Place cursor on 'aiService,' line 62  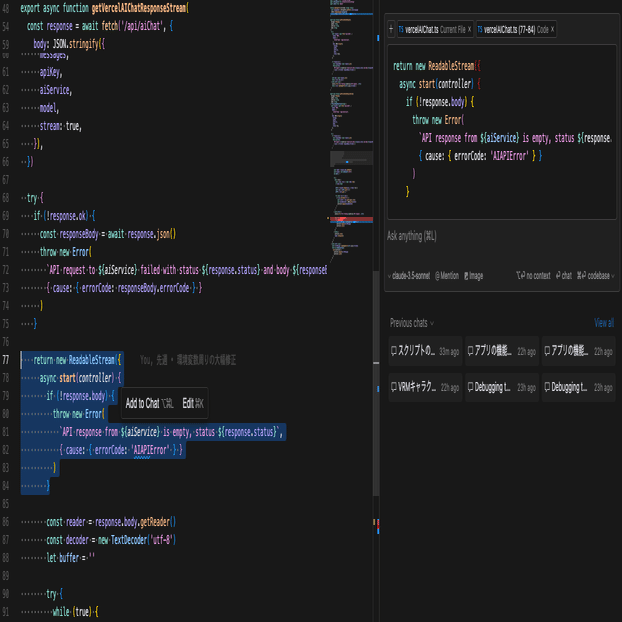click(56, 90)
